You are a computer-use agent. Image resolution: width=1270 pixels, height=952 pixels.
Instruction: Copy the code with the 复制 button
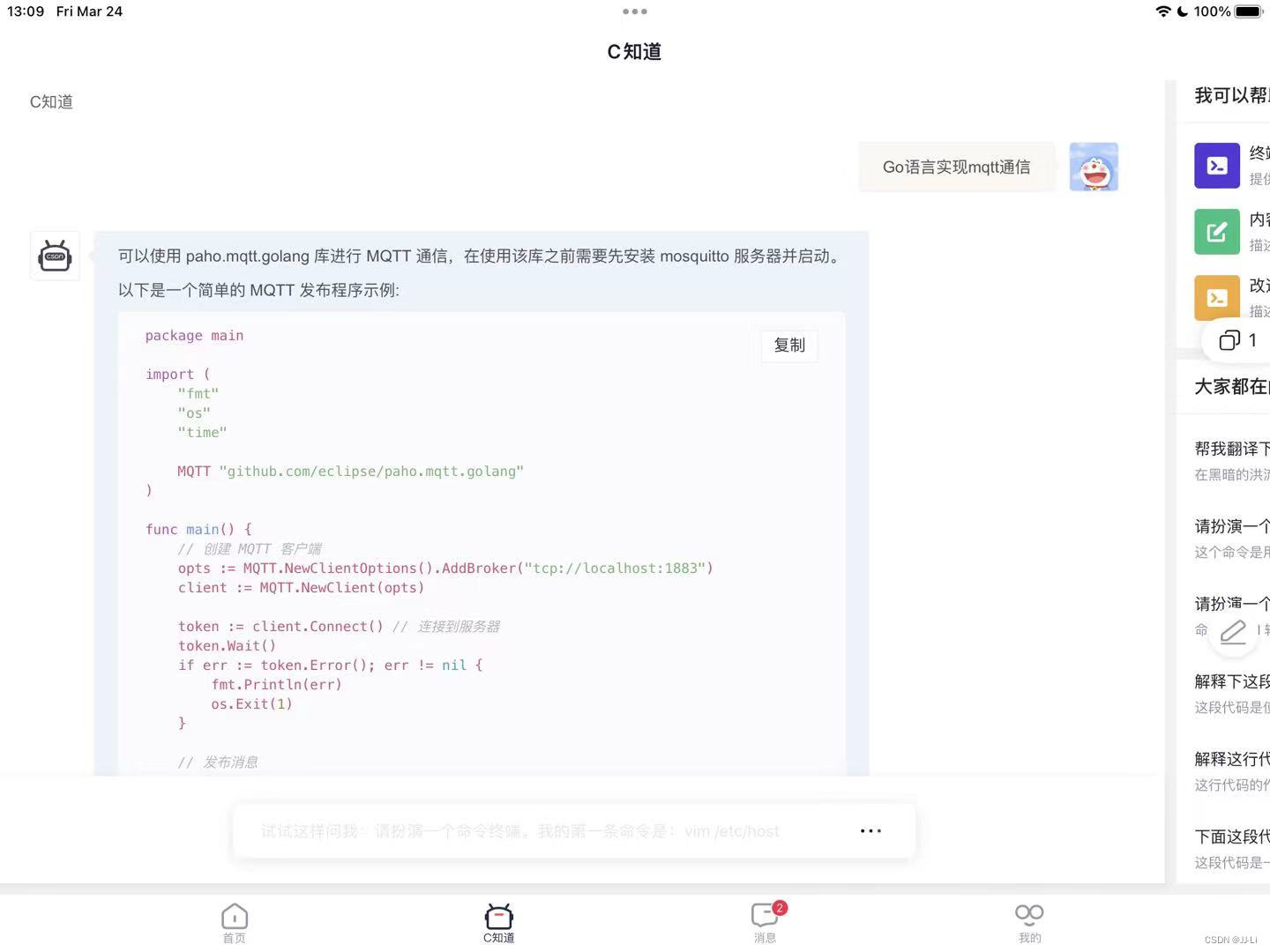[789, 345]
